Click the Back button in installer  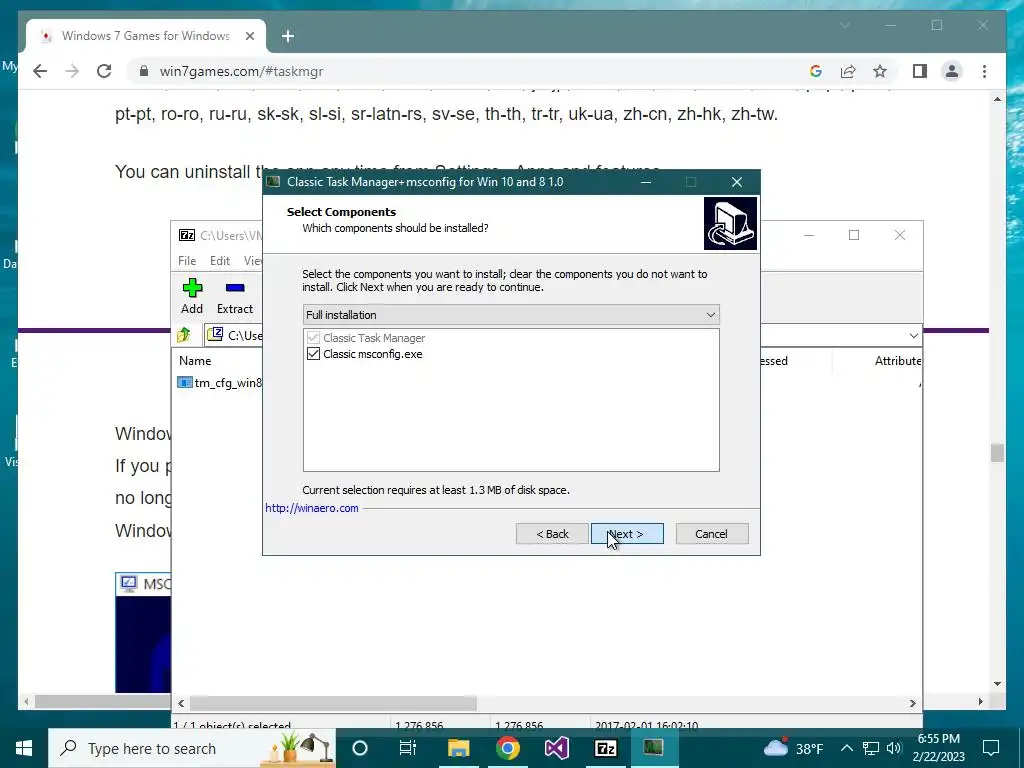coord(552,534)
